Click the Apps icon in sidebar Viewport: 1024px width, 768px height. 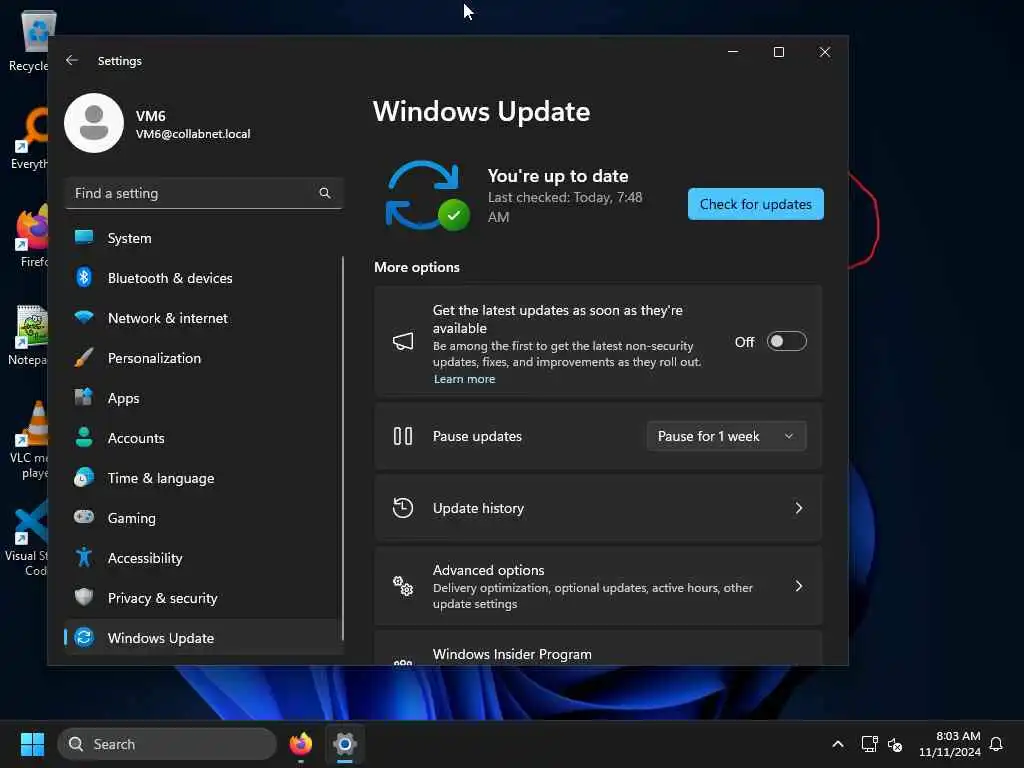[84, 397]
